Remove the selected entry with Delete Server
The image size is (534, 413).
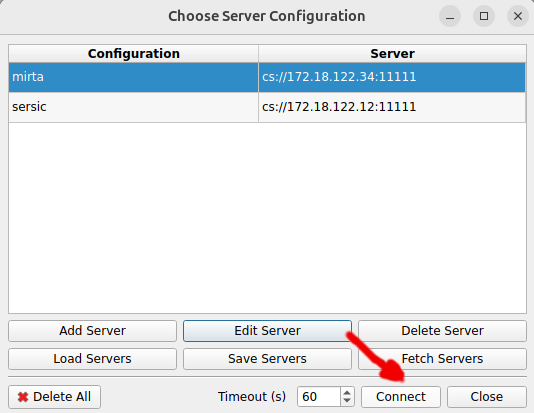[442, 331]
